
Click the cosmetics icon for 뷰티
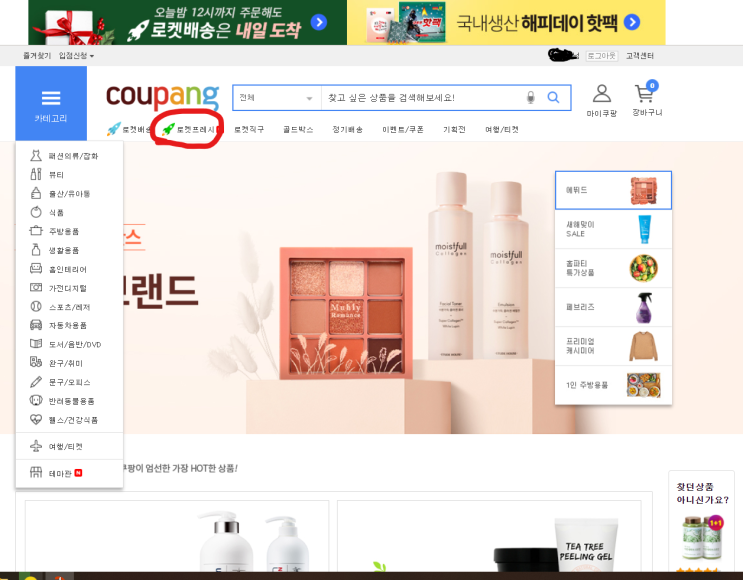click(x=36, y=174)
